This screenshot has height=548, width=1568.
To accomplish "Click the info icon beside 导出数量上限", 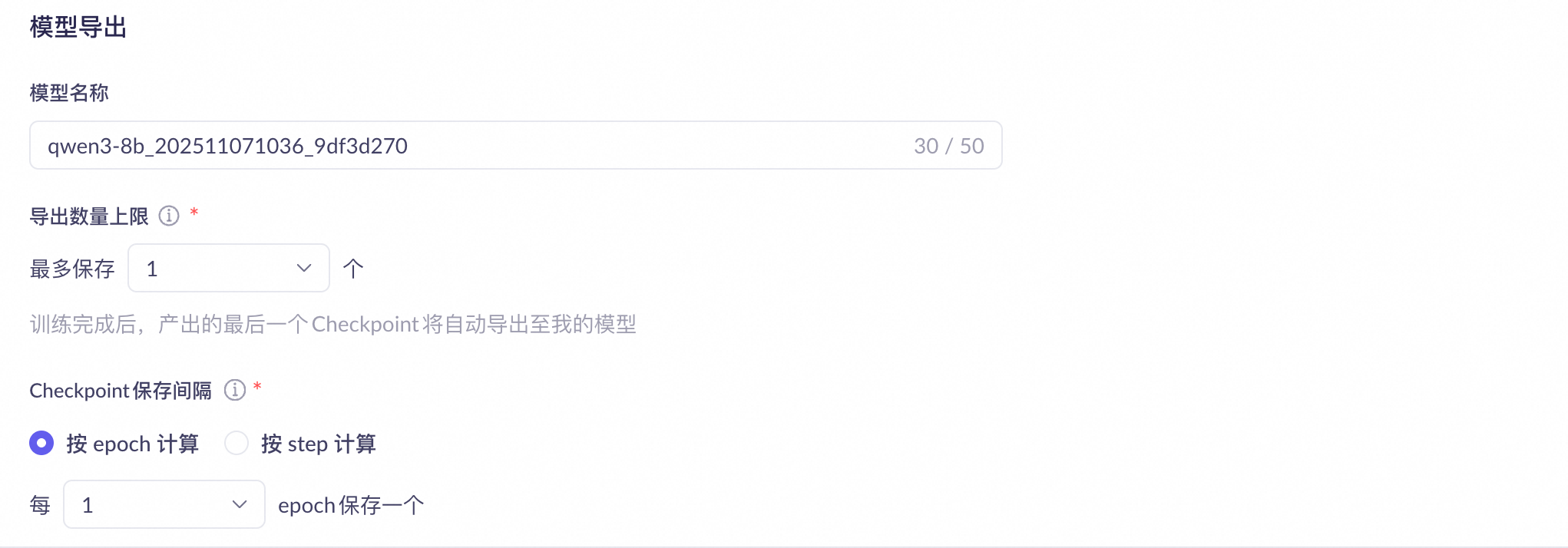I will pyautogui.click(x=169, y=216).
